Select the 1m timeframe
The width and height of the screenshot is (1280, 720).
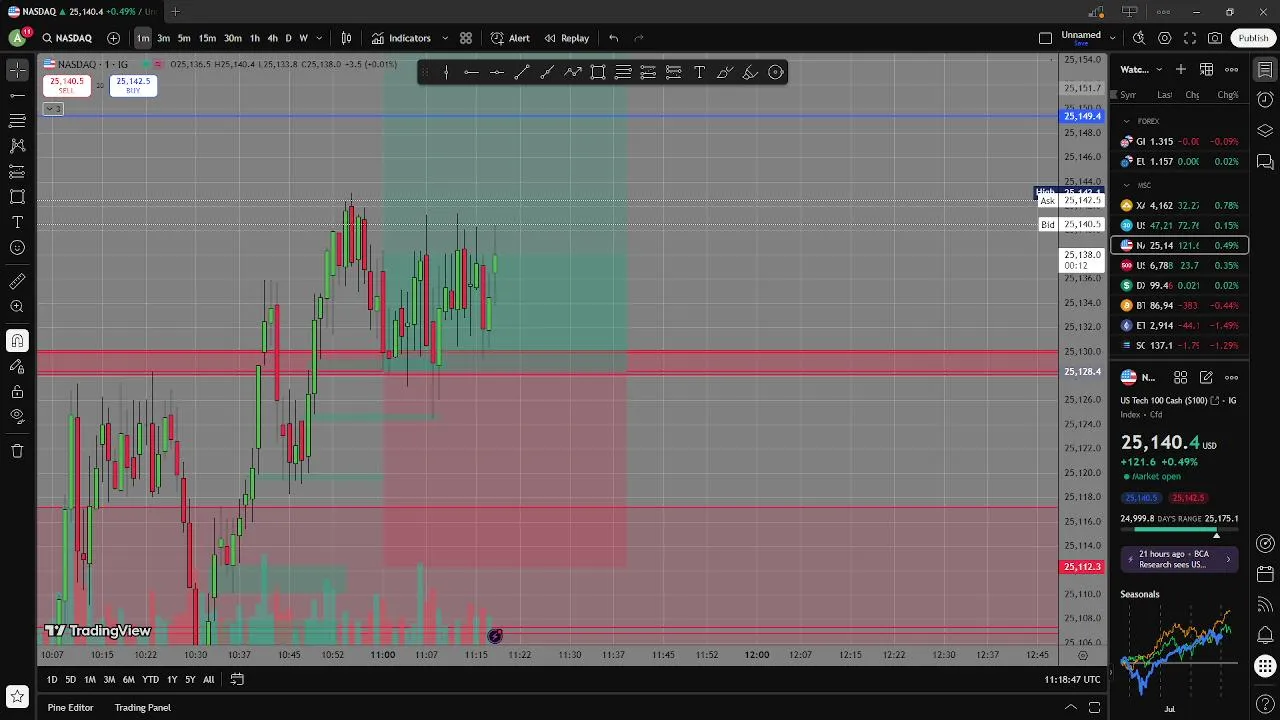[143, 38]
